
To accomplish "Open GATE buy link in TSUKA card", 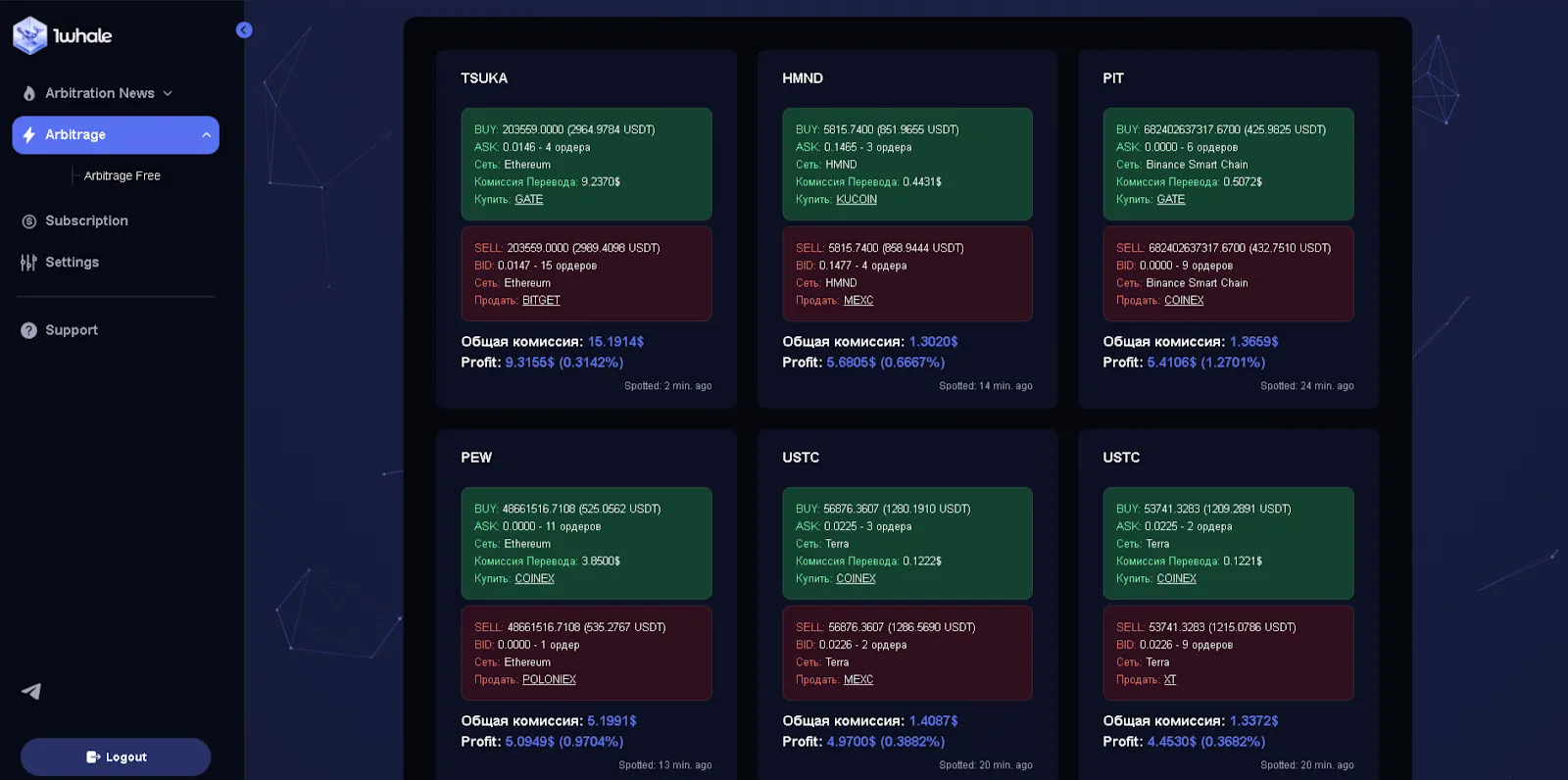I will [x=529, y=199].
